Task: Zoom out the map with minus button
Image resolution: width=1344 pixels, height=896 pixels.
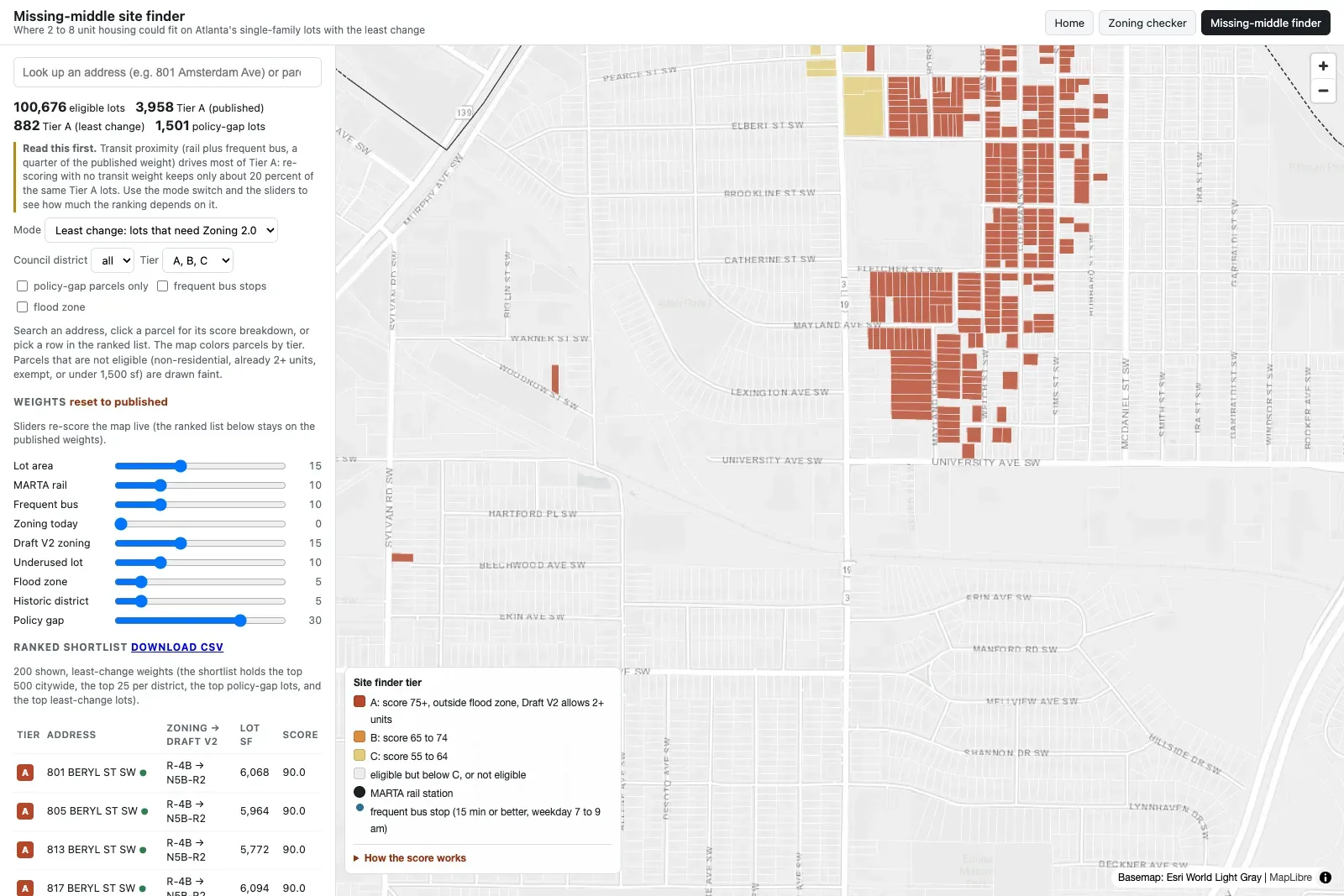Action: (x=1323, y=90)
